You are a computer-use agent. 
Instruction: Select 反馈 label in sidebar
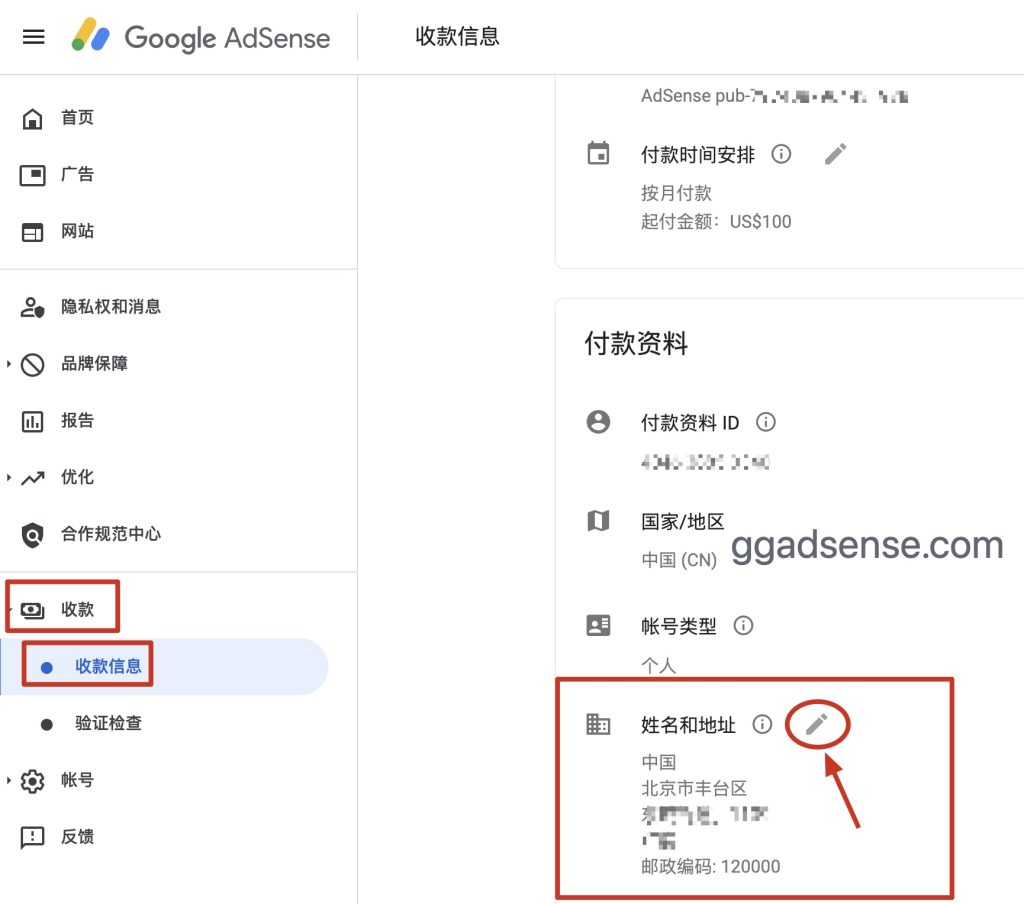point(77,837)
